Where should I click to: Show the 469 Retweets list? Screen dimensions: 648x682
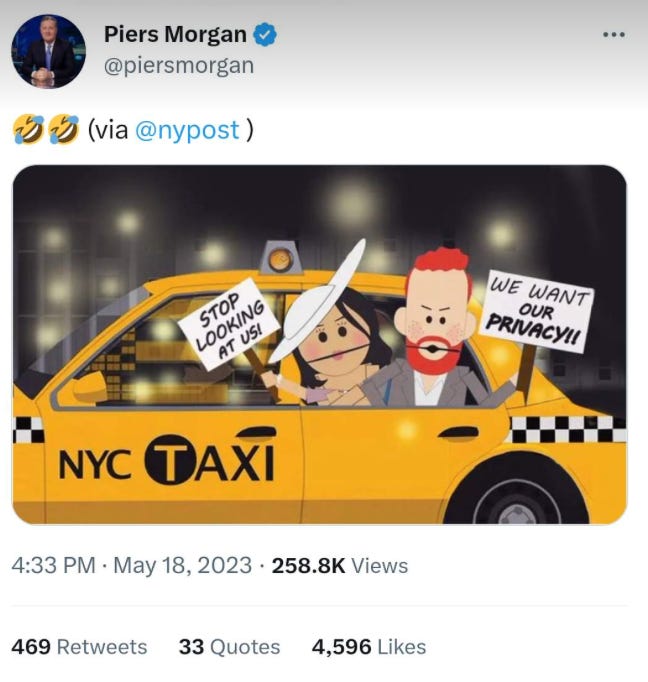(x=79, y=647)
